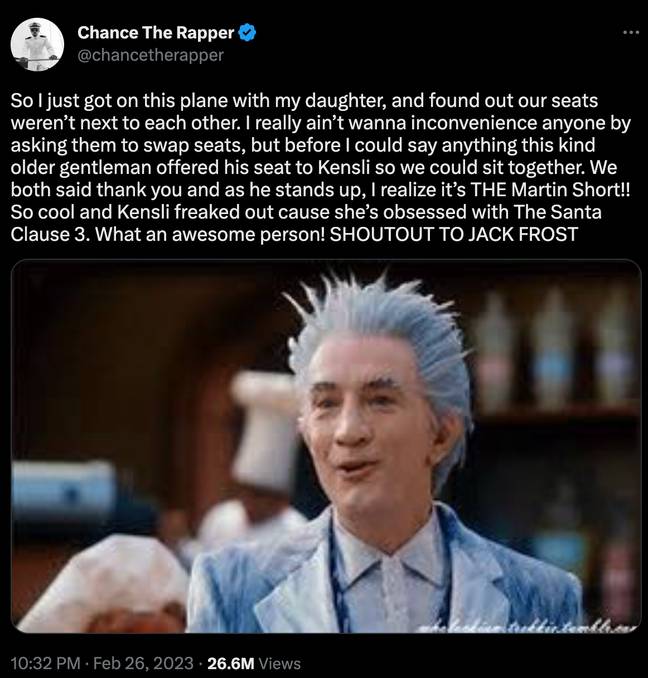The width and height of the screenshot is (648, 678).
Task: Open the 10:32 PM timestamp link
Action: tap(45, 663)
